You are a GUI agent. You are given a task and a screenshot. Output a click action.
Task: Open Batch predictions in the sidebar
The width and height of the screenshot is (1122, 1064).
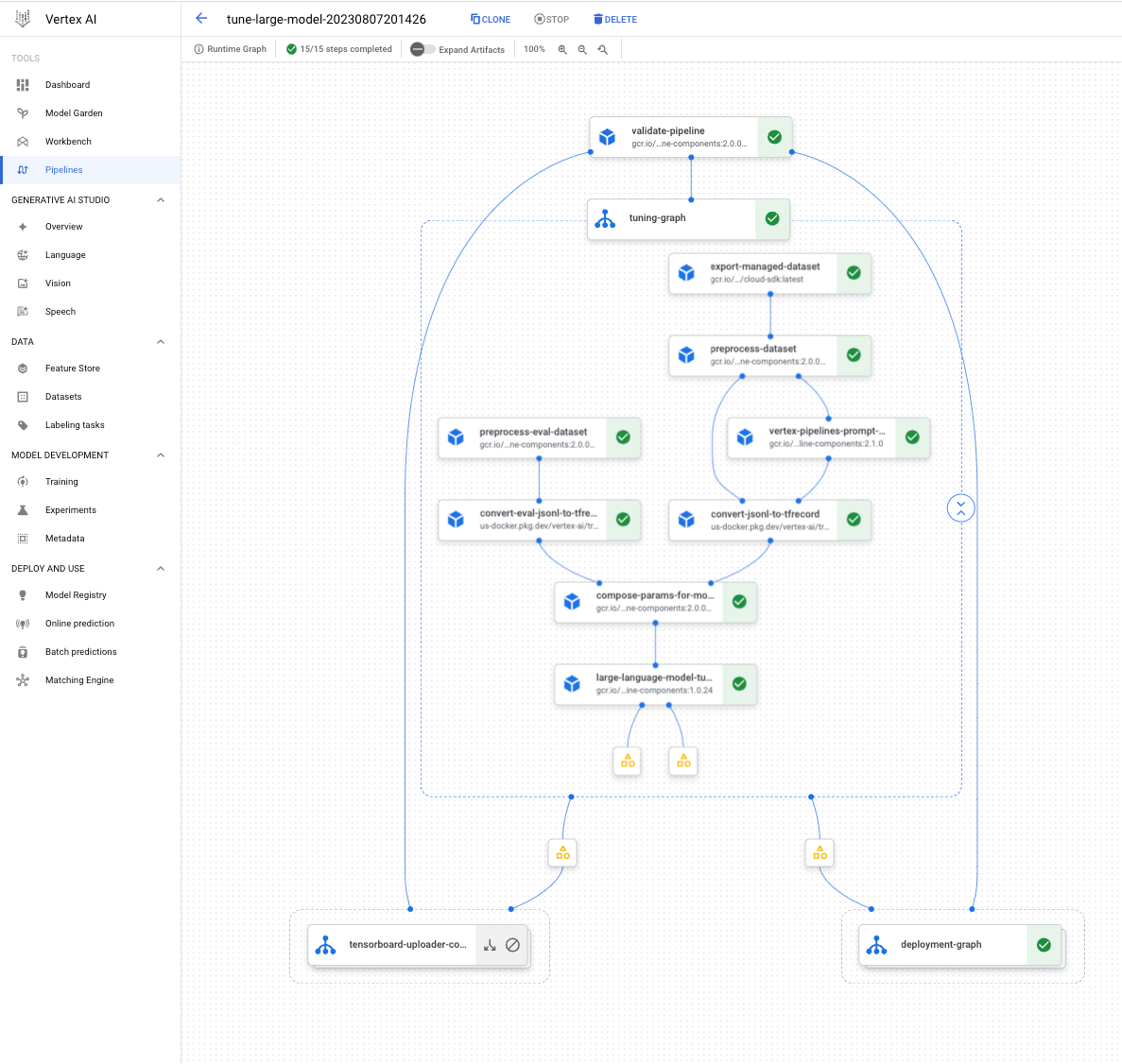coord(90,652)
